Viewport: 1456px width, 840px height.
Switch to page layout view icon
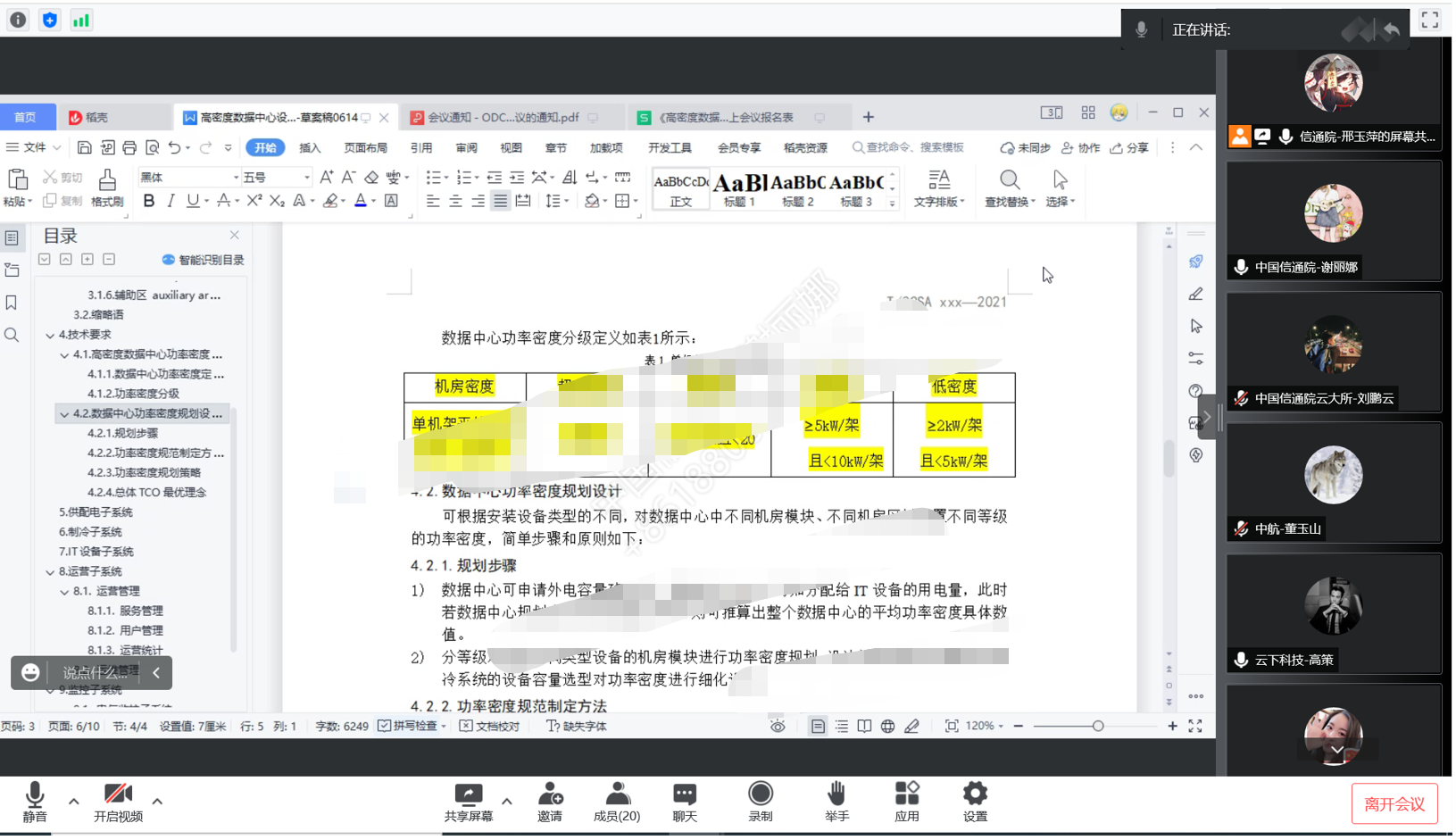pos(818,727)
